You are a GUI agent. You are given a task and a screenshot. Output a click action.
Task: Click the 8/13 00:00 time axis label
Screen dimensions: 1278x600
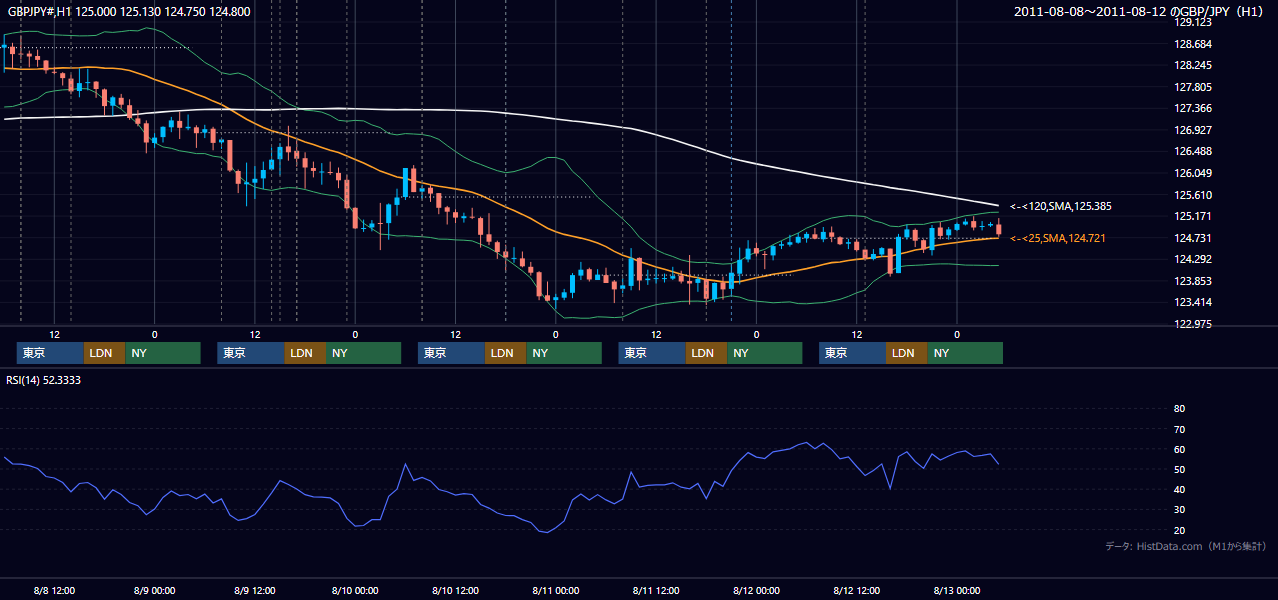pyautogui.click(x=957, y=590)
